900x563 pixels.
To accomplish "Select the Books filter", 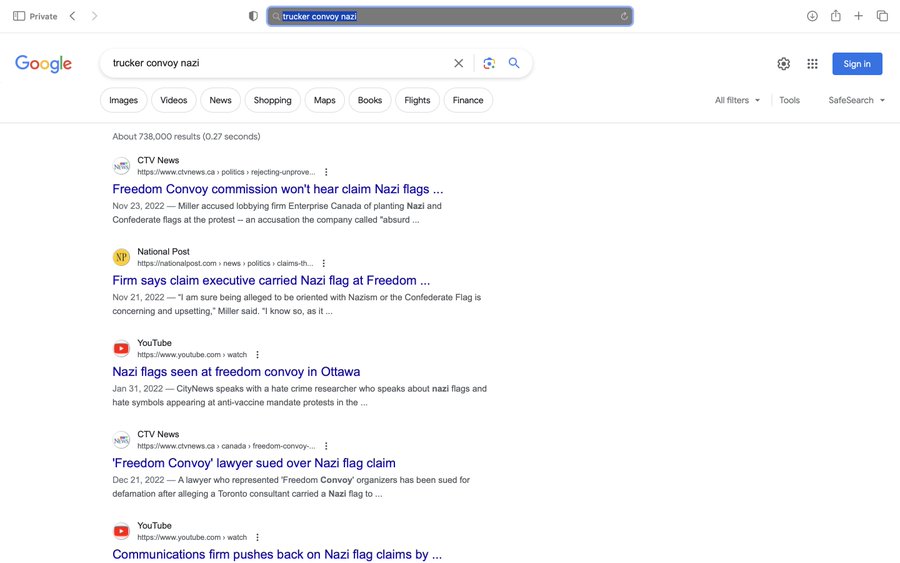I will pos(370,100).
